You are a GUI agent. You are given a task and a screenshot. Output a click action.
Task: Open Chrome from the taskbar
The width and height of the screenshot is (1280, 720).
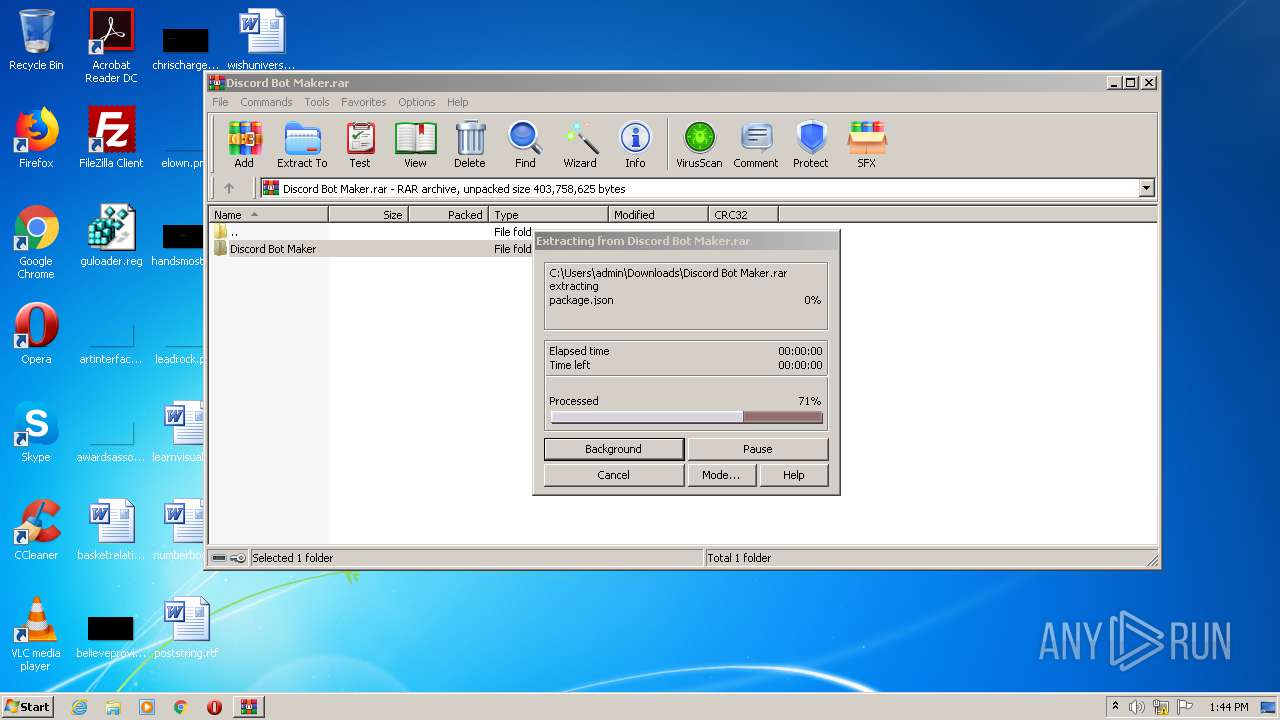point(181,707)
